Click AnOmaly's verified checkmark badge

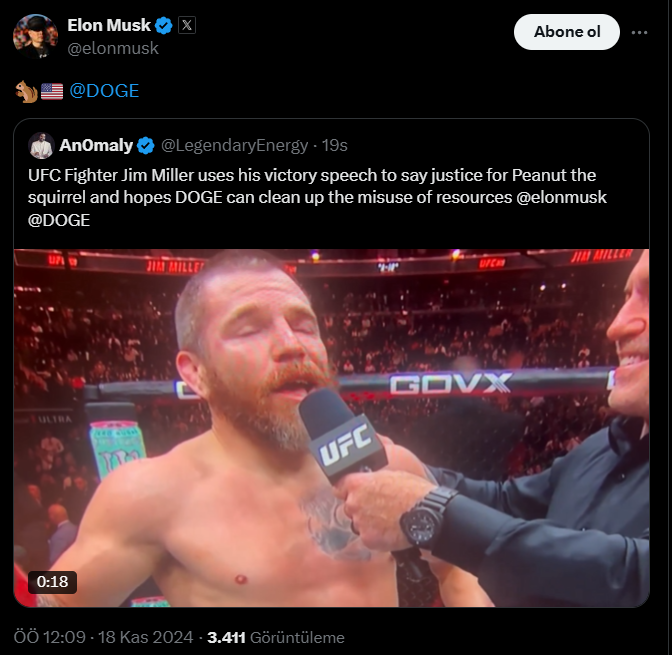[x=146, y=146]
